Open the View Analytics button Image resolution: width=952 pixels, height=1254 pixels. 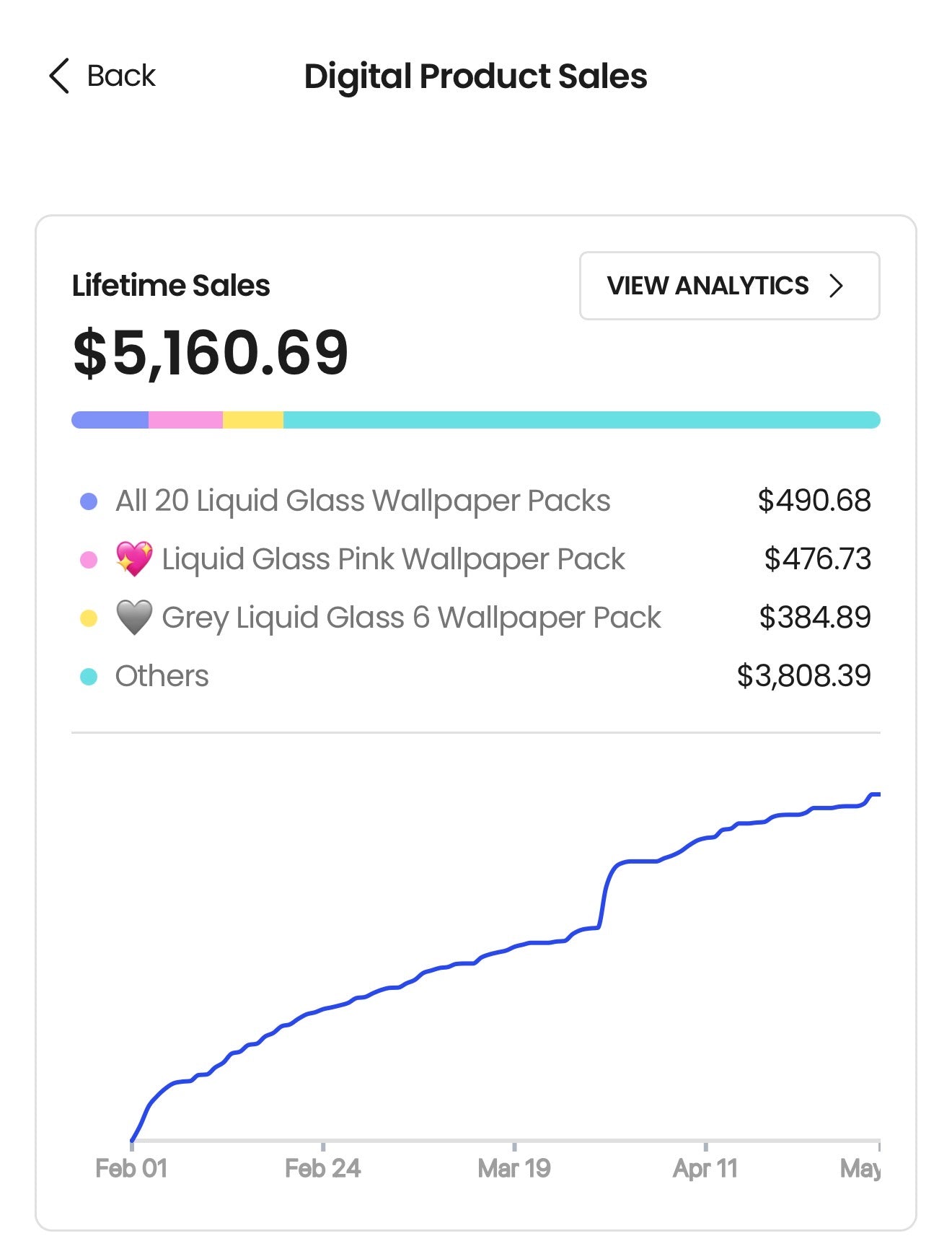click(x=729, y=286)
